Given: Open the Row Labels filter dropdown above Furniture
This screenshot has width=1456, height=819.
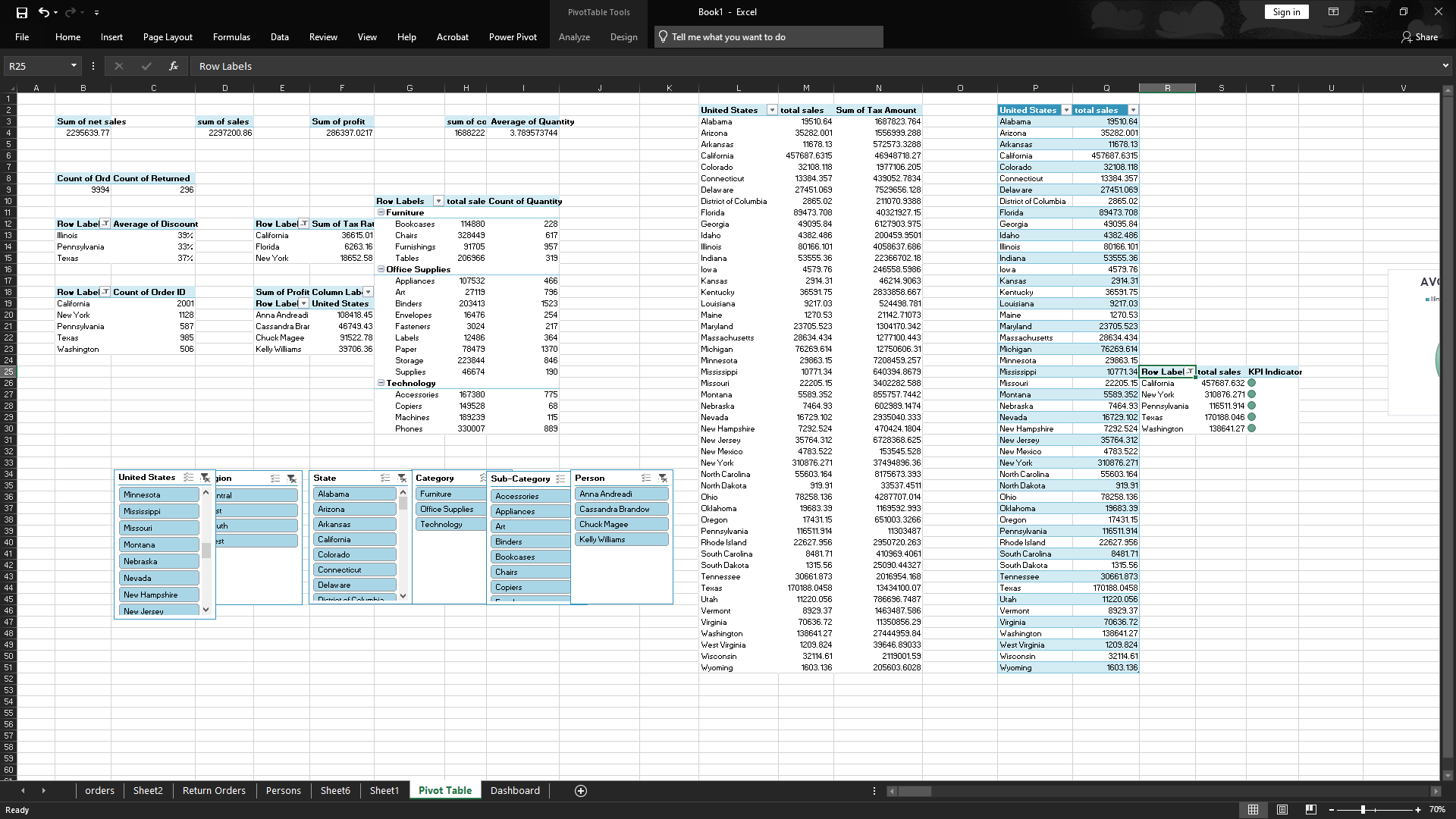Looking at the screenshot, I should [x=438, y=201].
